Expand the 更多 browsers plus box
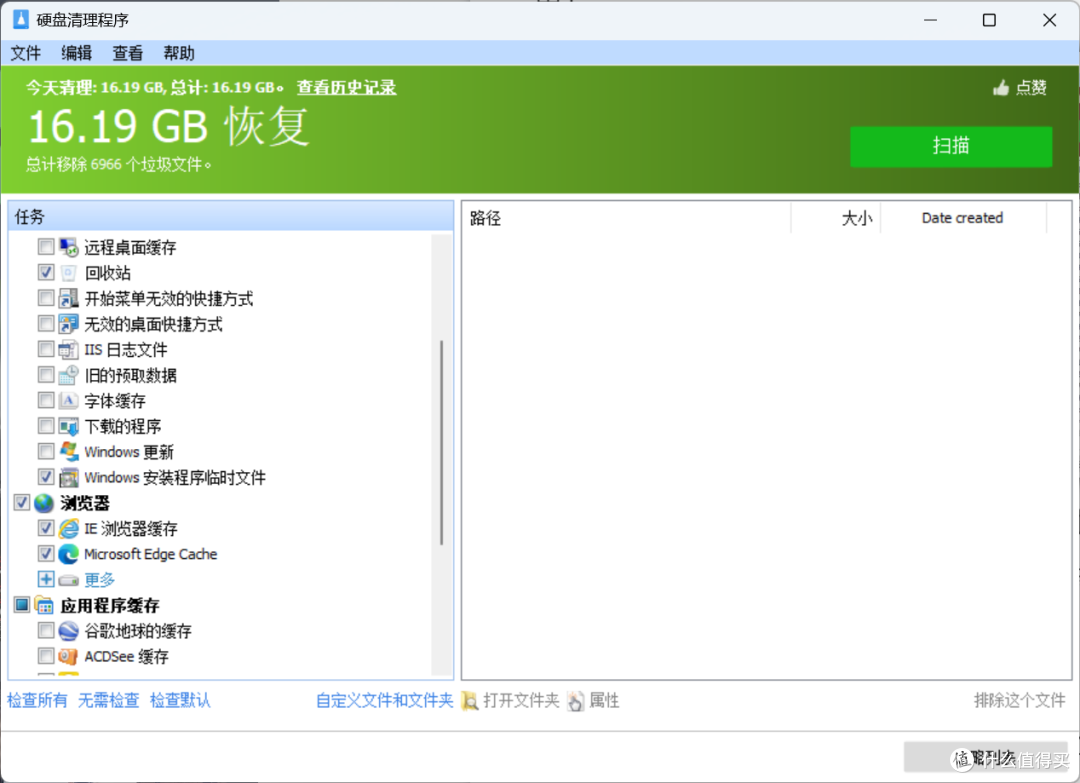Image resolution: width=1080 pixels, height=783 pixels. point(45,580)
